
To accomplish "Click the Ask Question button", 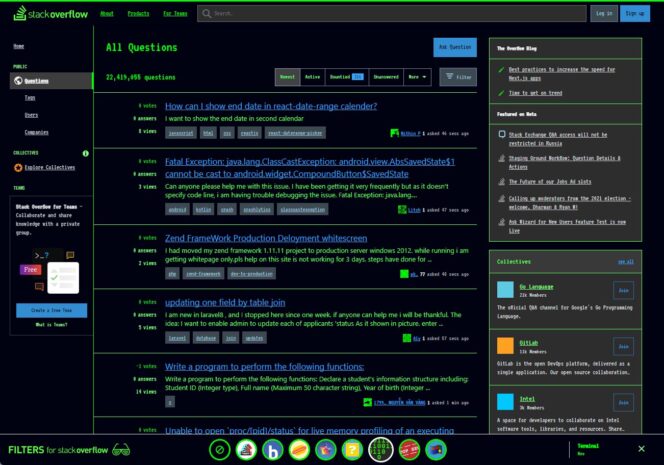I will click(455, 47).
